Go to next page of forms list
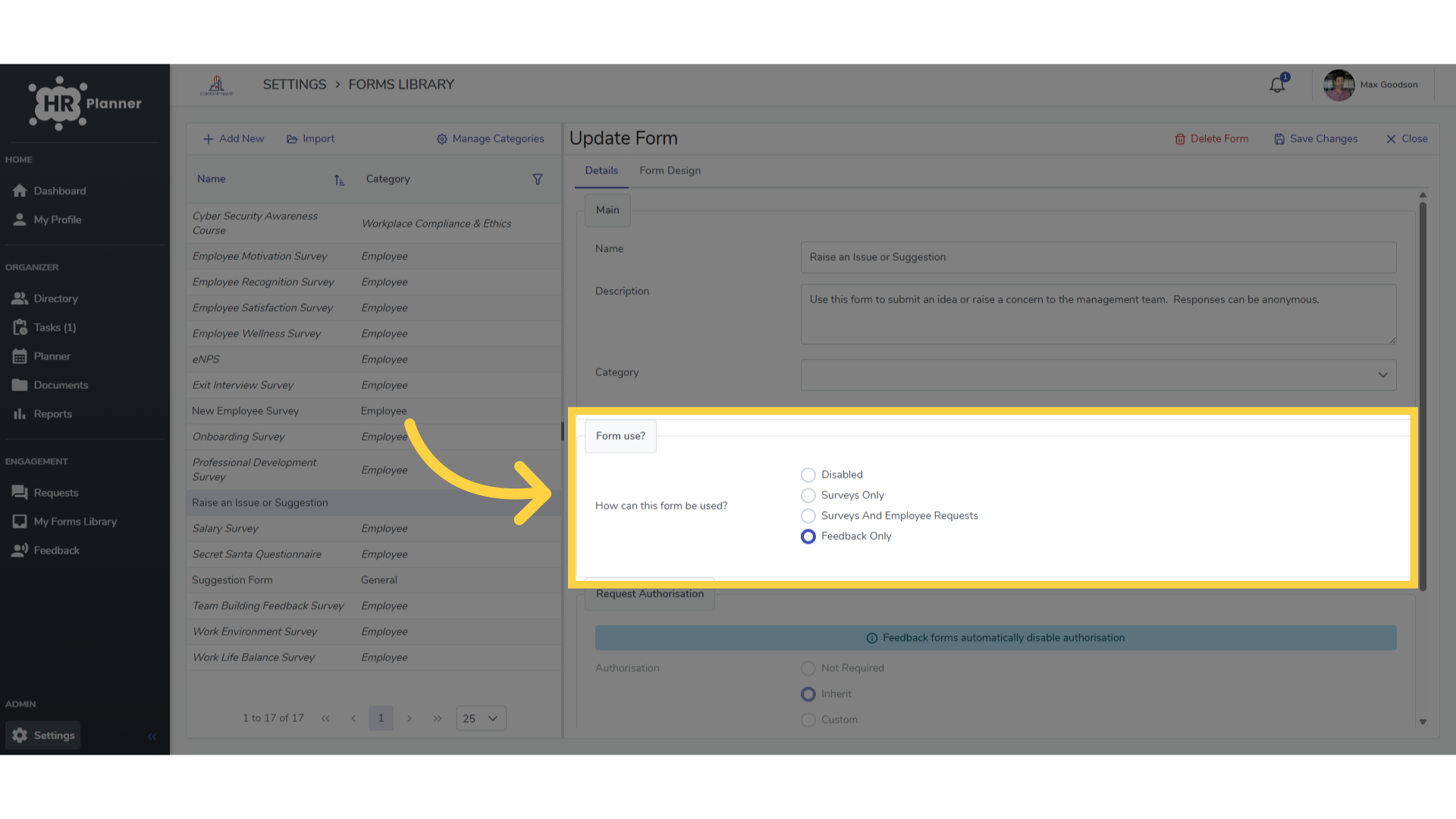The height and width of the screenshot is (819, 1456). pyautogui.click(x=409, y=718)
